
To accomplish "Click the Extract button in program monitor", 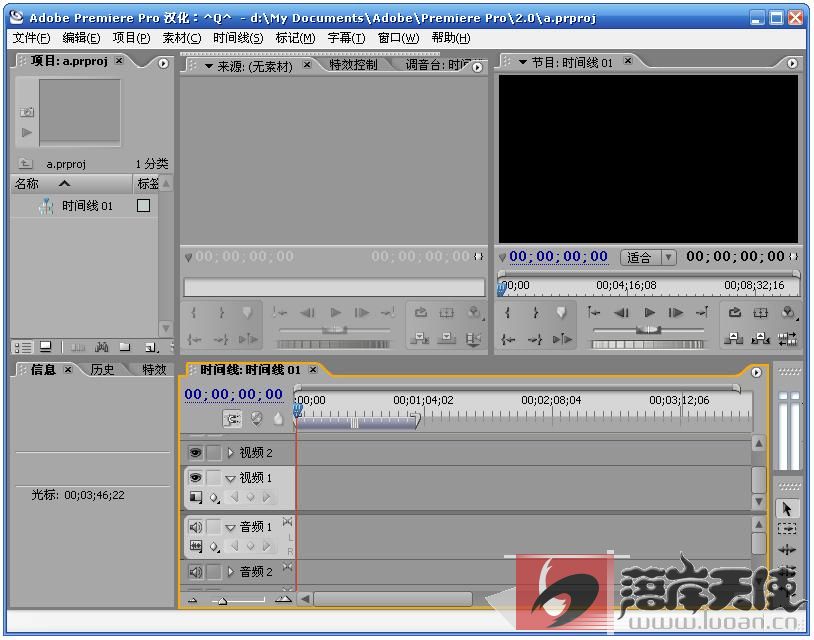I will [761, 339].
